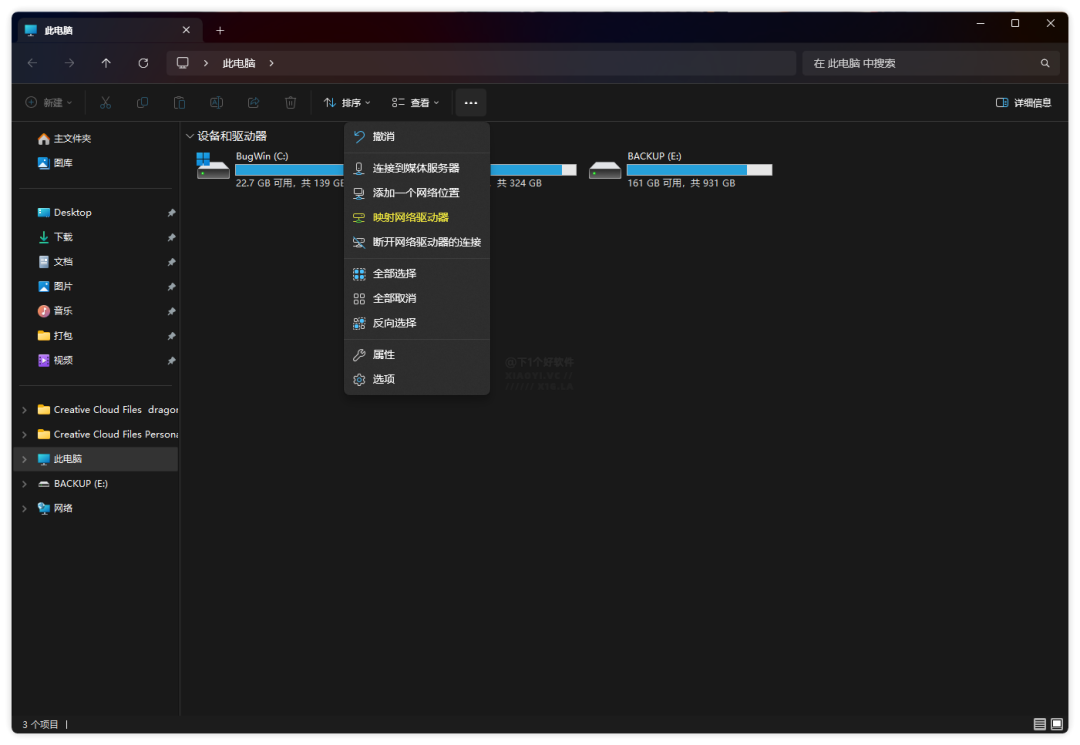Unpin the Desktop quick access pin

pos(172,213)
